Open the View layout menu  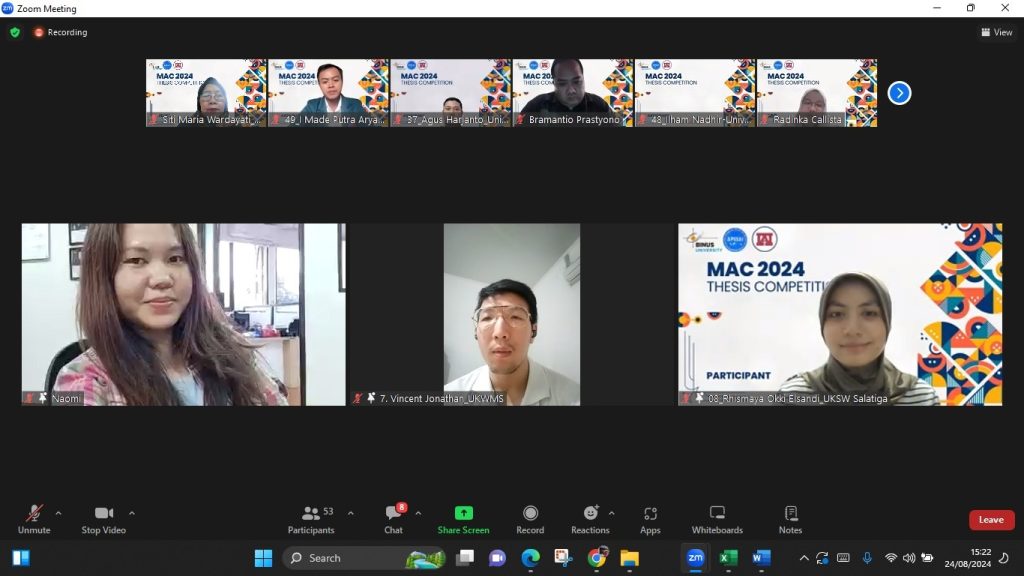click(x=997, y=32)
